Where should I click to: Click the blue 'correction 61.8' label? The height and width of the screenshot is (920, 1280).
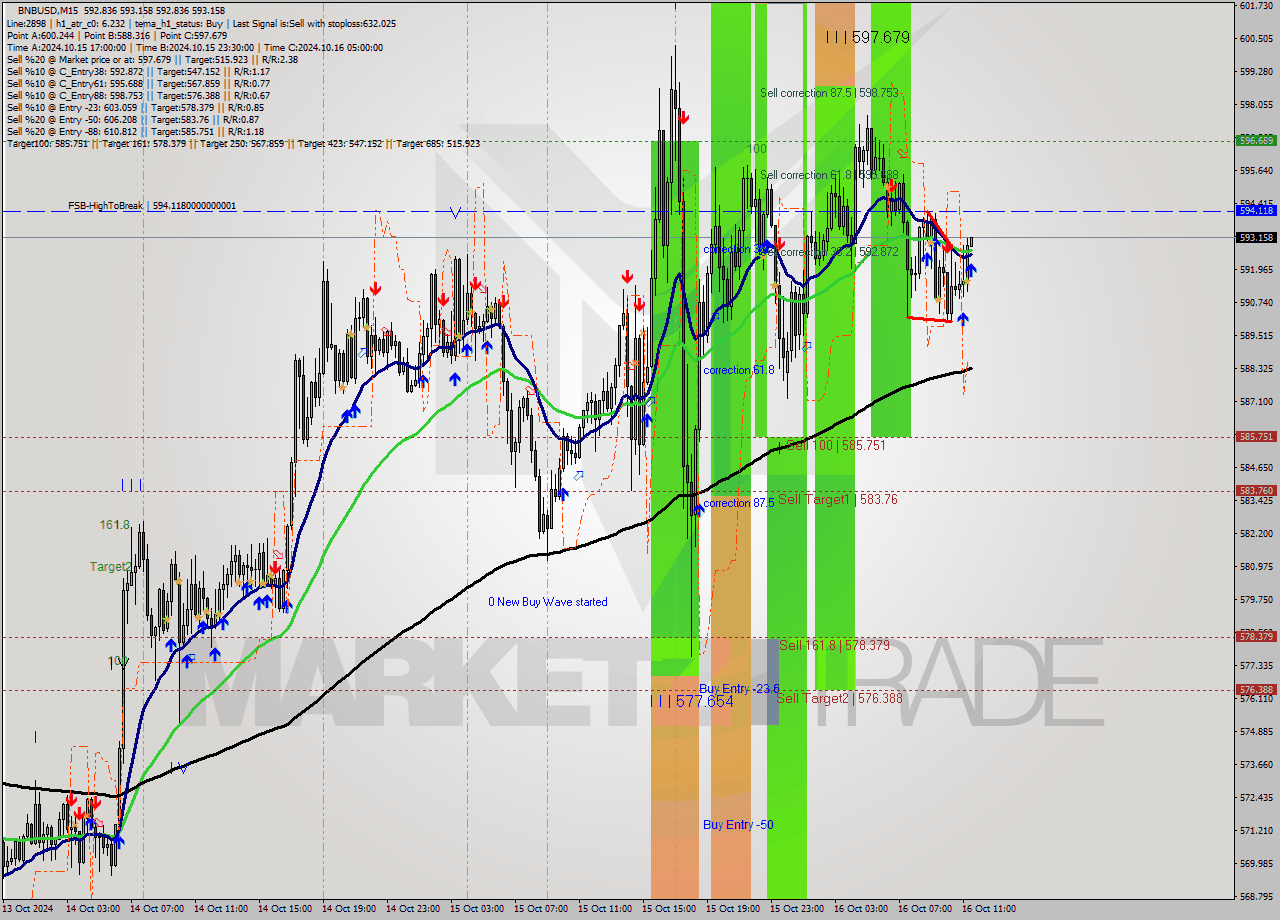tap(739, 370)
